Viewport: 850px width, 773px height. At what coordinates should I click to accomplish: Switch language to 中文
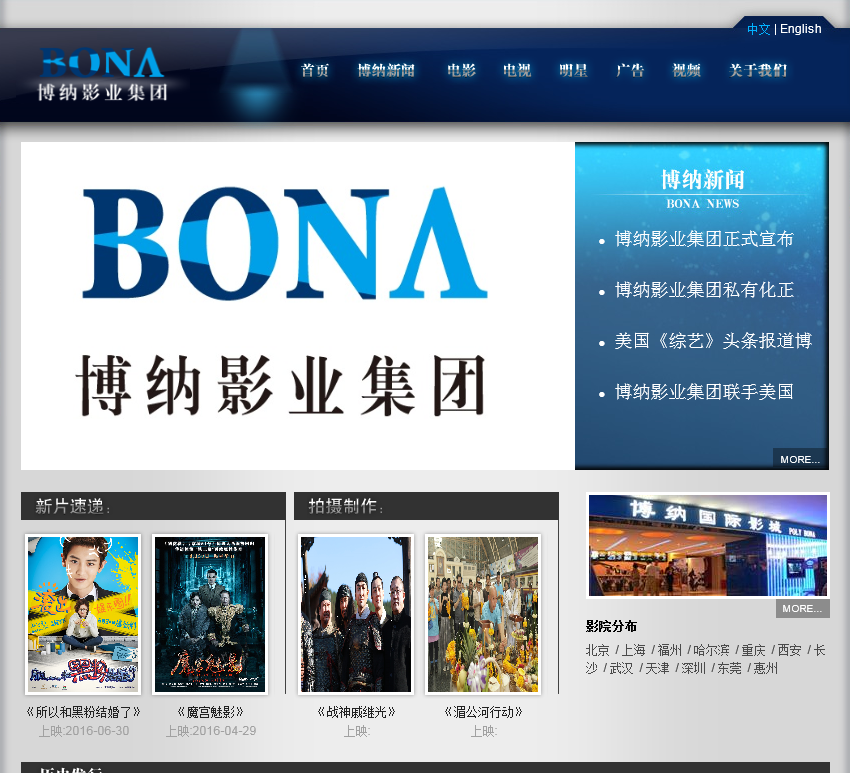(x=758, y=29)
